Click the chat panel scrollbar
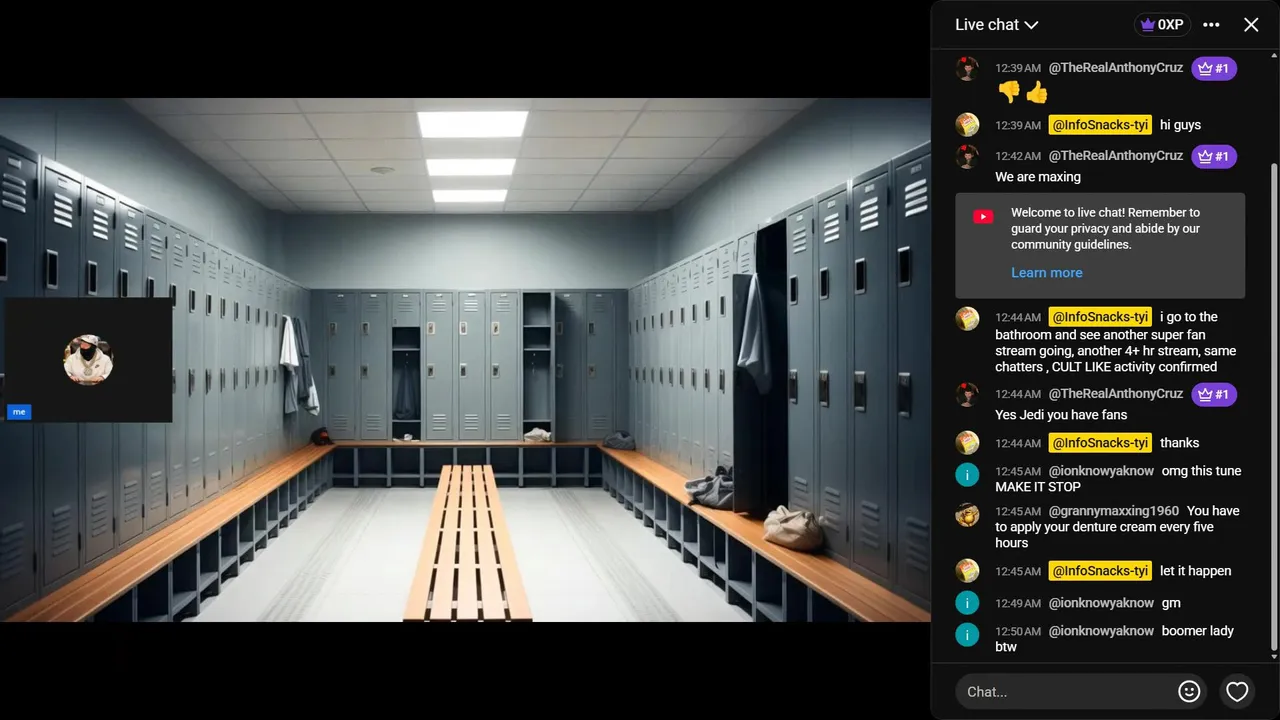Viewport: 1280px width, 720px height. pyautogui.click(x=1273, y=405)
